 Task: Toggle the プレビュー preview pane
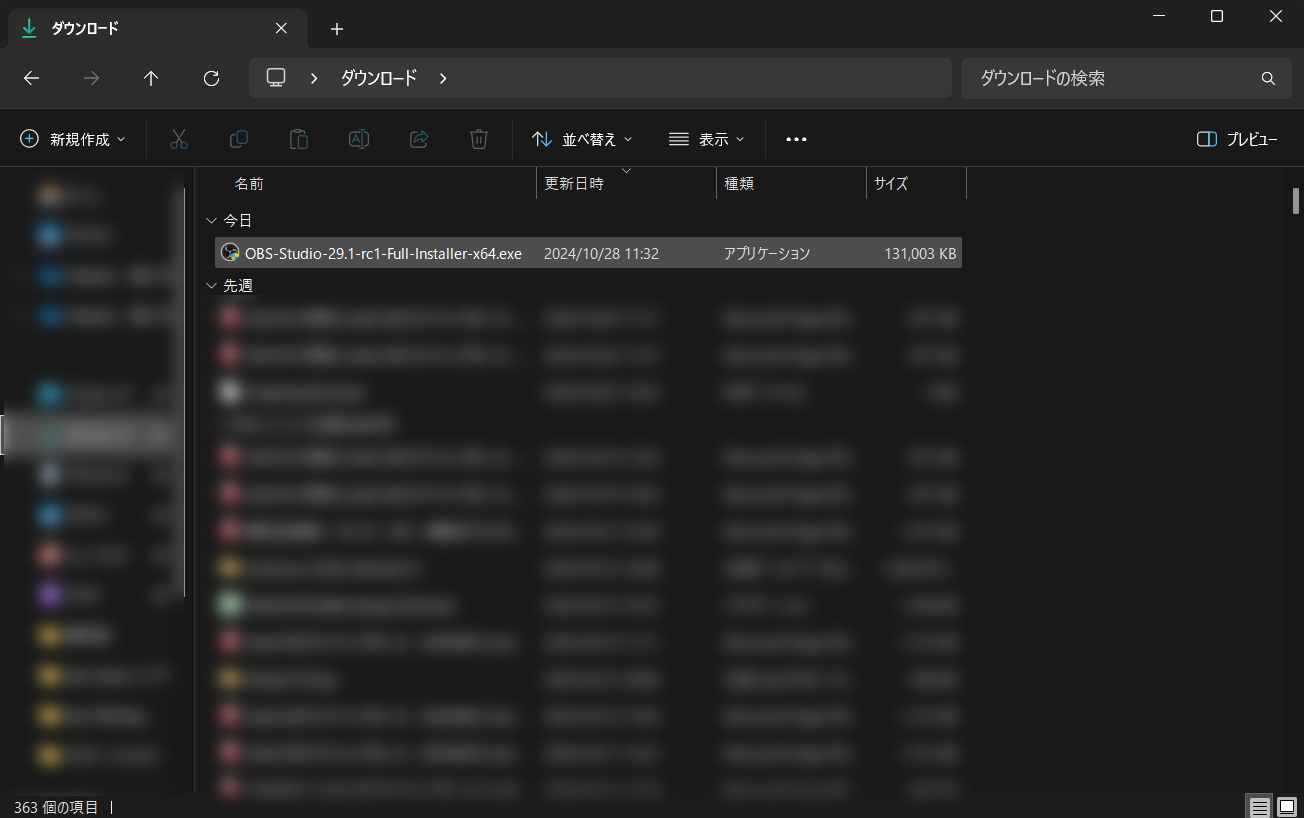point(1237,139)
